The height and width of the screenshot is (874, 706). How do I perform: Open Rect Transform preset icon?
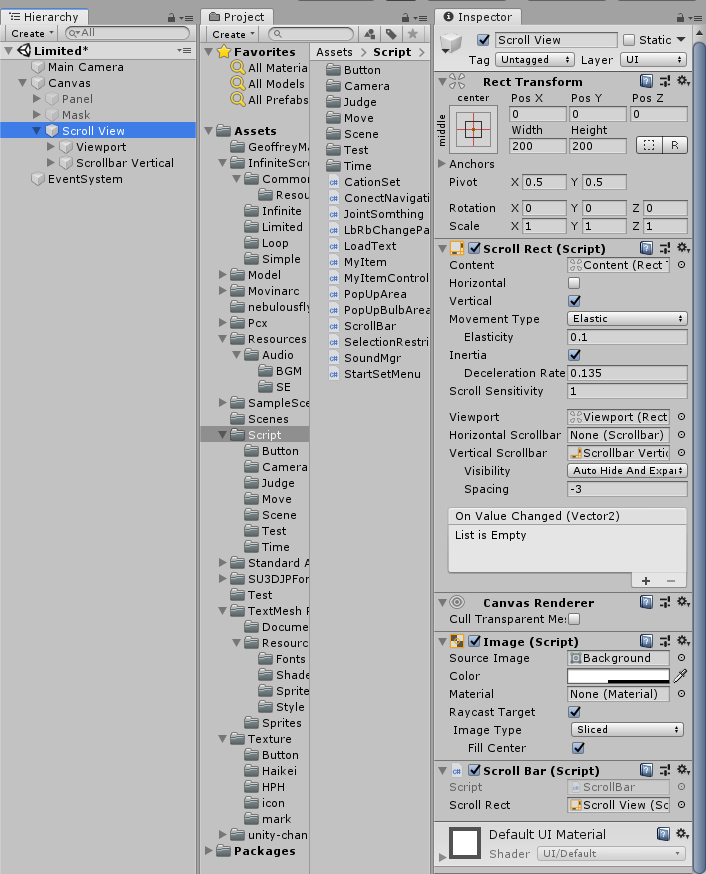pyautogui.click(x=665, y=81)
